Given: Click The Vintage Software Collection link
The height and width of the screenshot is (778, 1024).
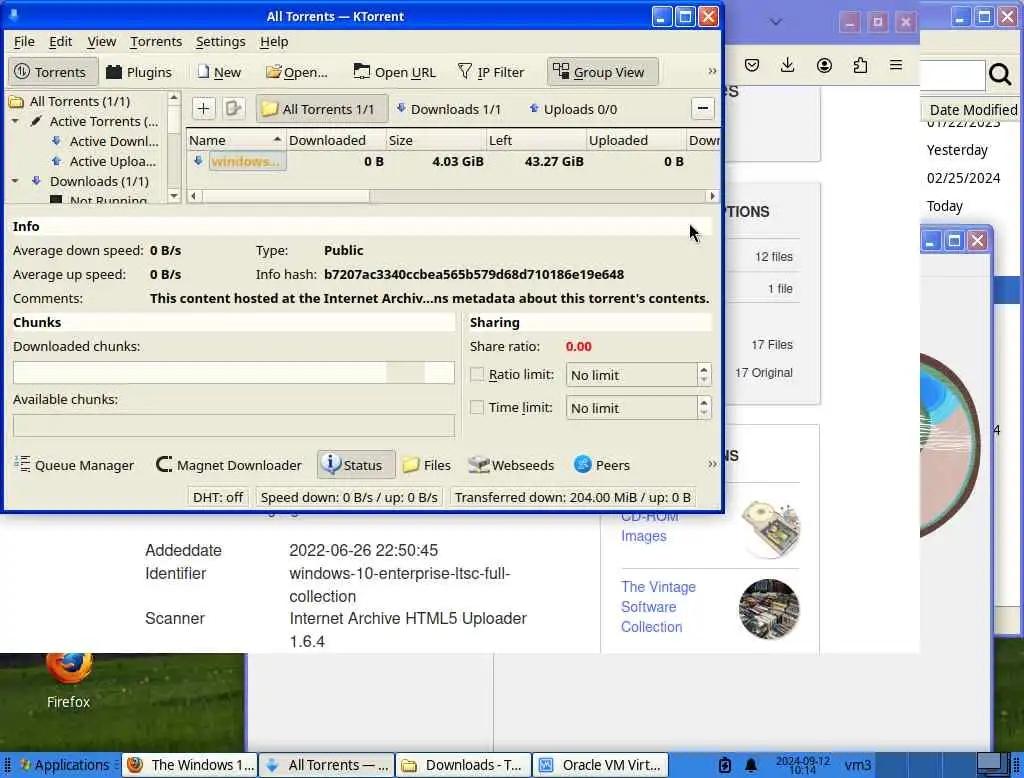Looking at the screenshot, I should 658,607.
